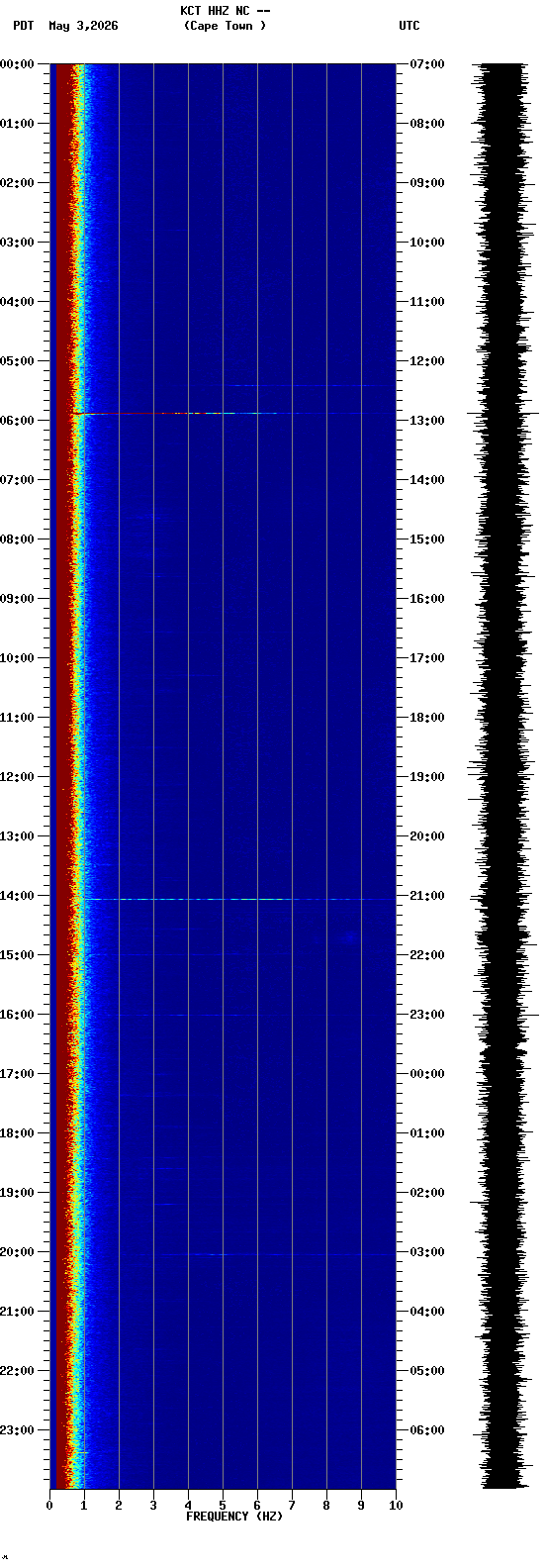Click the 06:00 PDT time tick label
546x1568 pixels.
(x=18, y=421)
